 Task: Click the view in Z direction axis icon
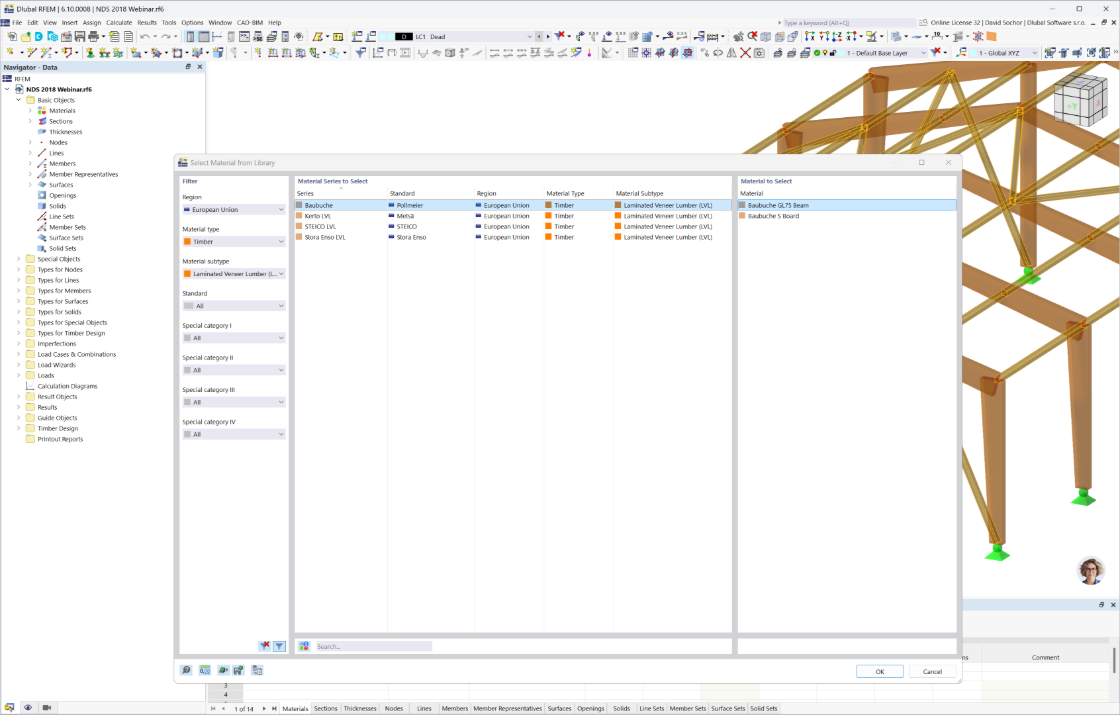pos(837,36)
